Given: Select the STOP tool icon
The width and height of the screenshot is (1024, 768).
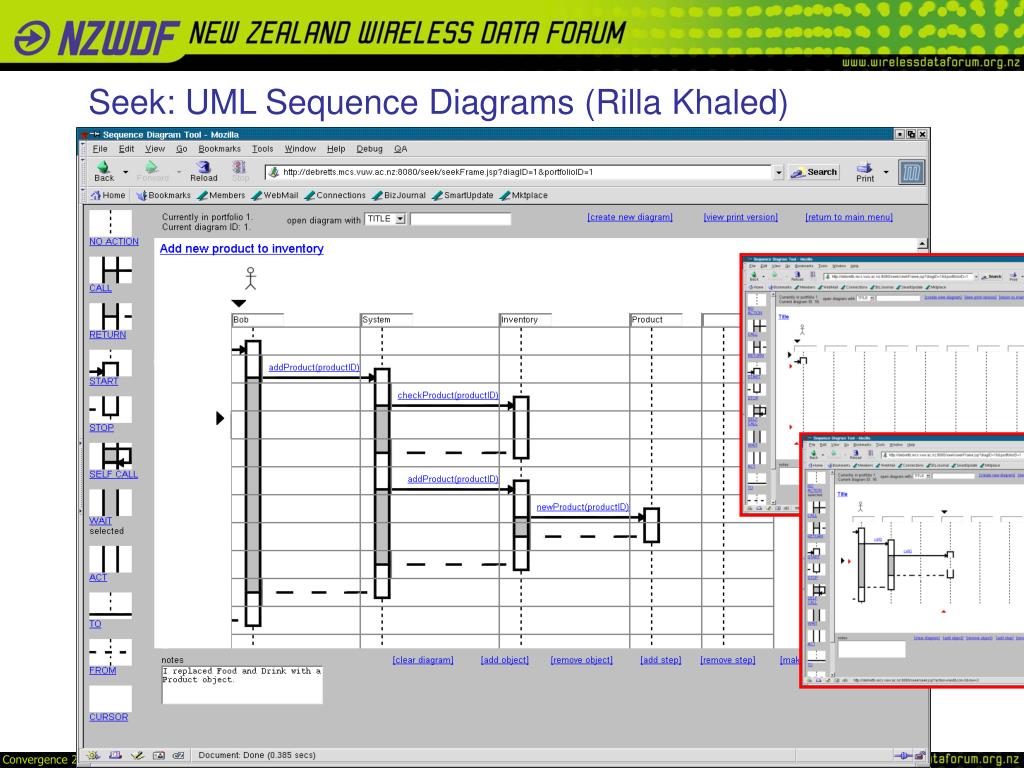Looking at the screenshot, I should pos(110,409).
